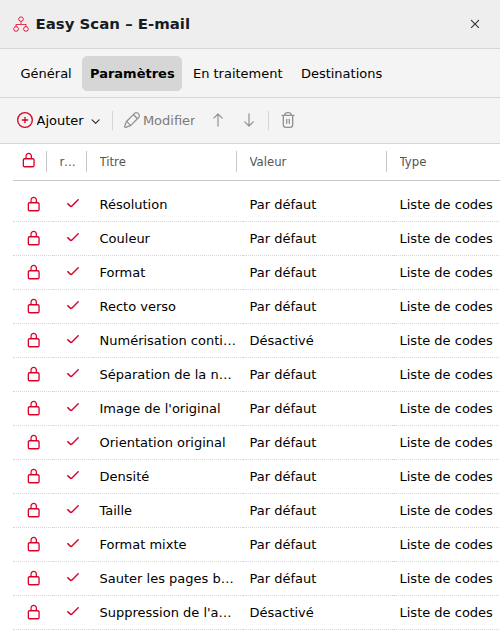Toggle the checkmark in Format mixte row
This screenshot has height=638, width=500.
(73, 543)
